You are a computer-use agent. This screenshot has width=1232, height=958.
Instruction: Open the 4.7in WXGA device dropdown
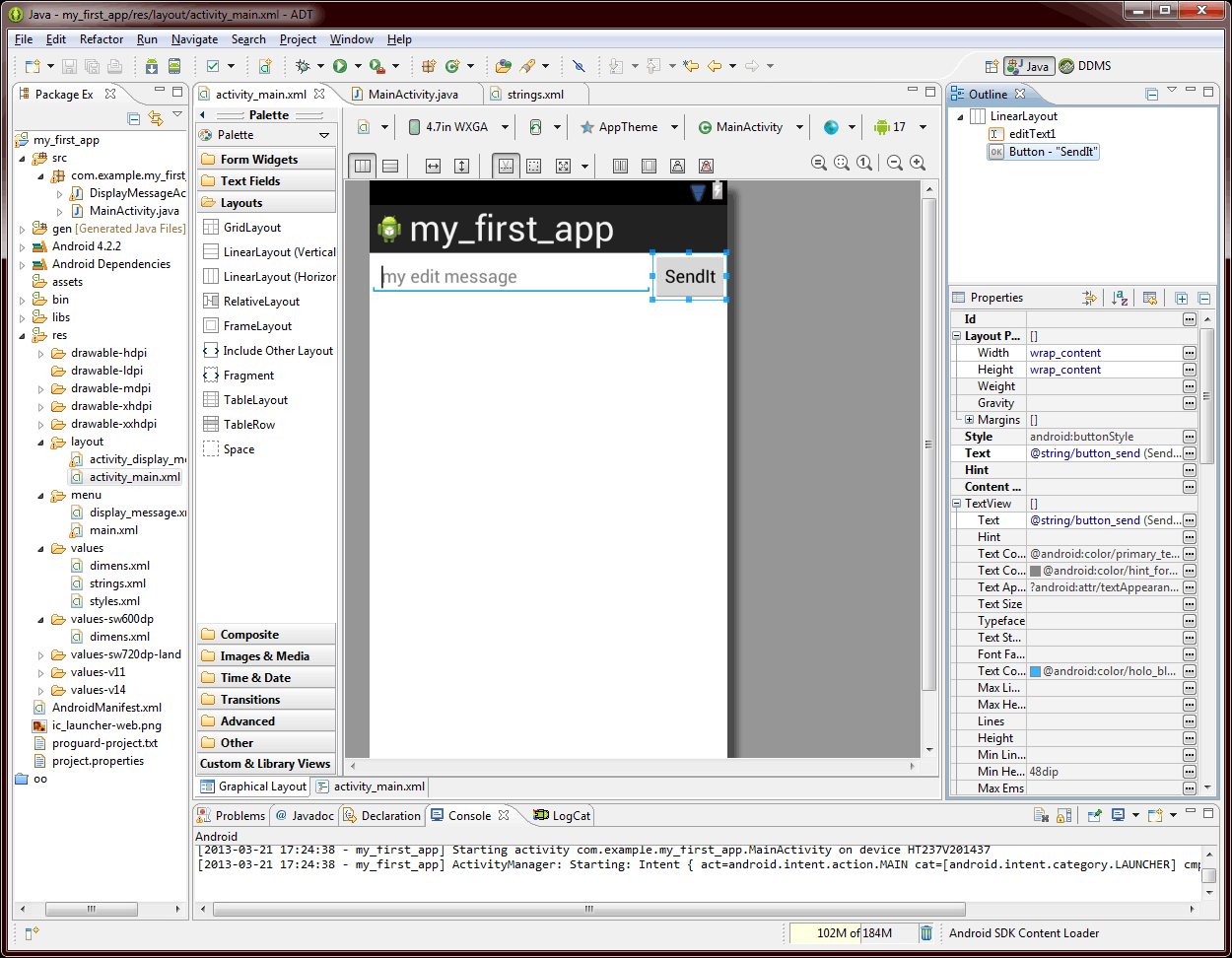click(458, 127)
